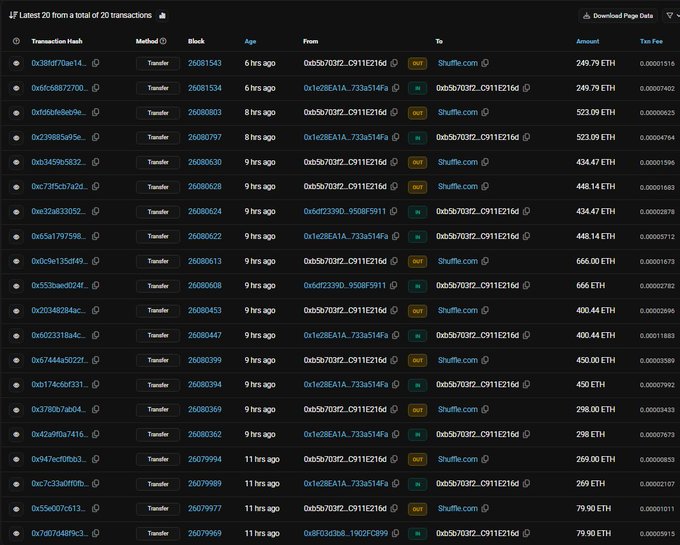The width and height of the screenshot is (680, 545).
Task: Click sort icon beside Latest 20 transactions
Action: (x=13, y=16)
